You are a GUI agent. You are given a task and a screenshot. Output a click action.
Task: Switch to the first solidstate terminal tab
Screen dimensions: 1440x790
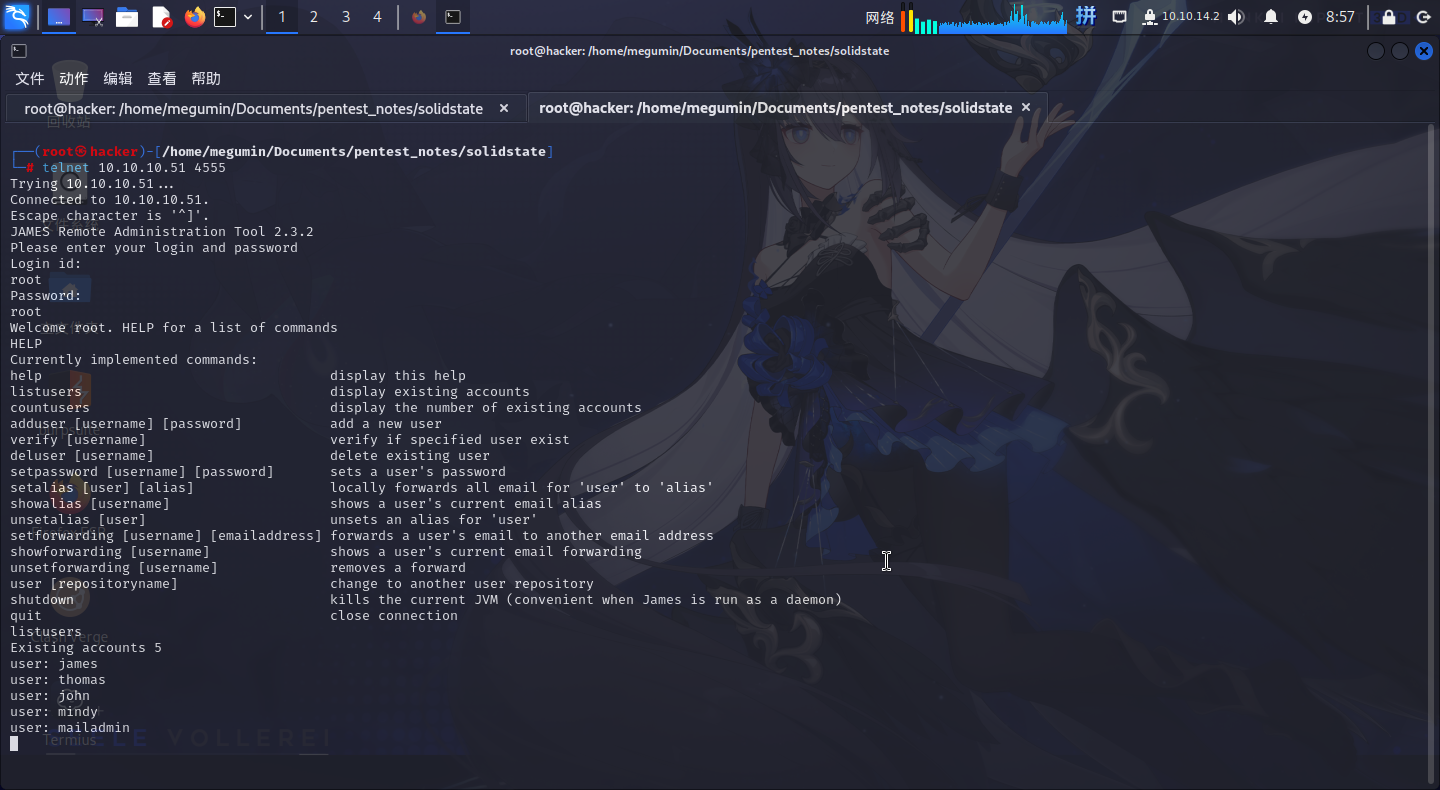point(254,108)
